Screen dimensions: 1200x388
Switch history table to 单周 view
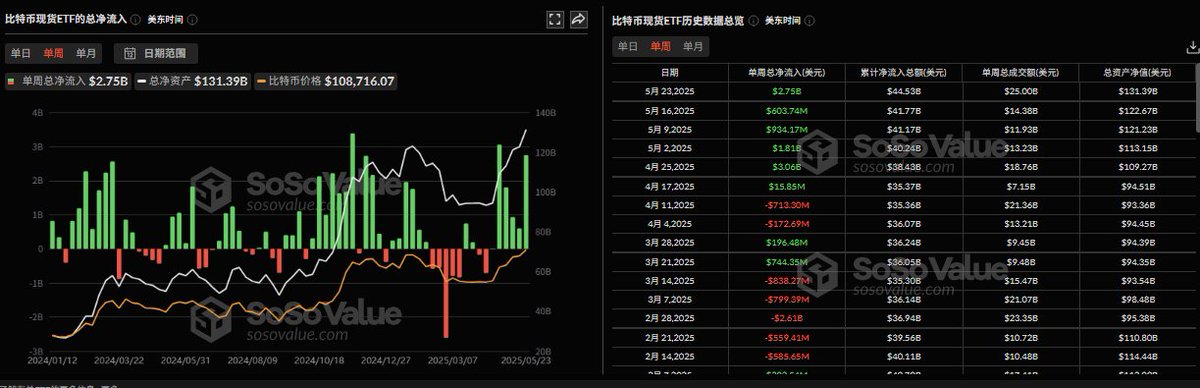click(660, 46)
